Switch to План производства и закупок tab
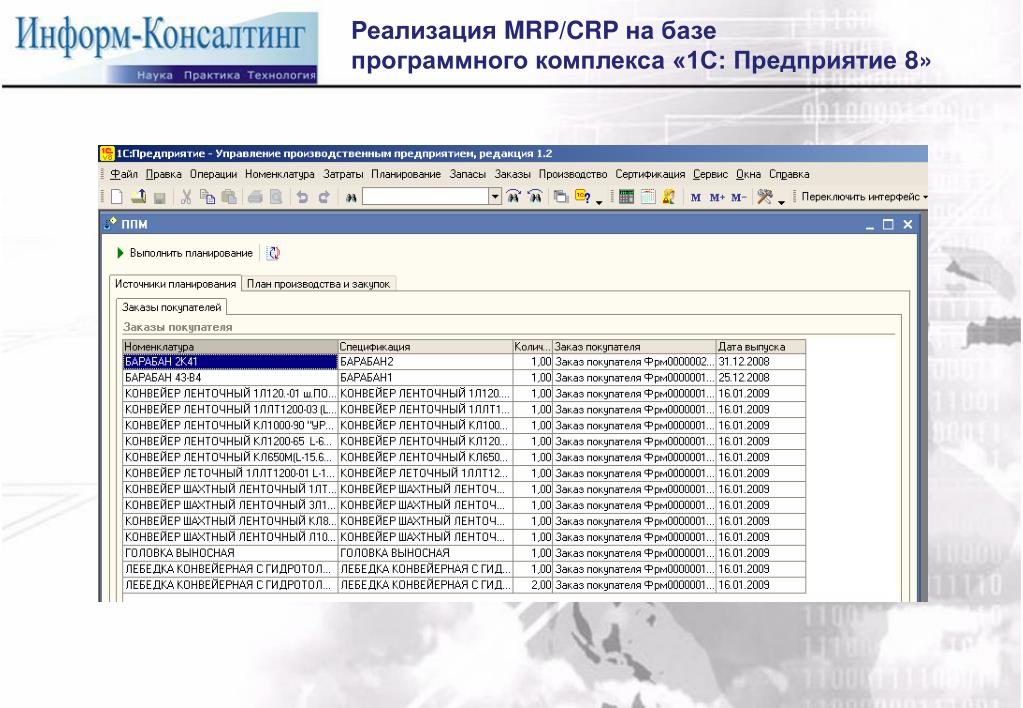Image resolution: width=1023 pixels, height=708 pixels. point(318,284)
